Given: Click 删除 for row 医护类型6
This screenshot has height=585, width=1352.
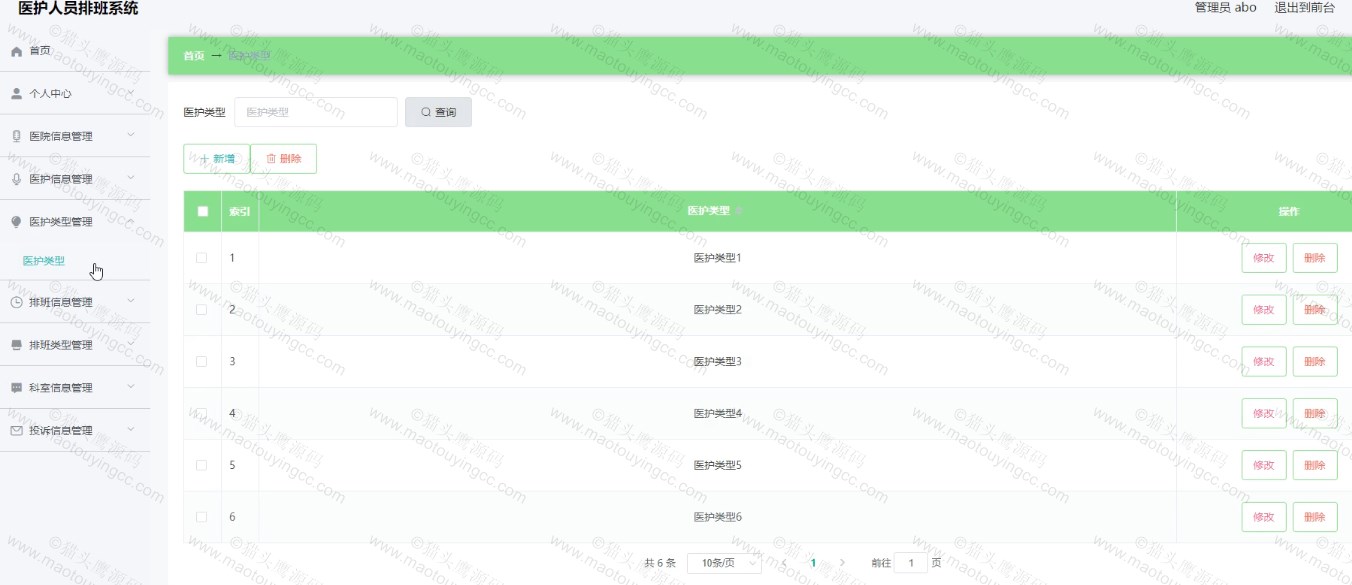Looking at the screenshot, I should click(x=1315, y=517).
